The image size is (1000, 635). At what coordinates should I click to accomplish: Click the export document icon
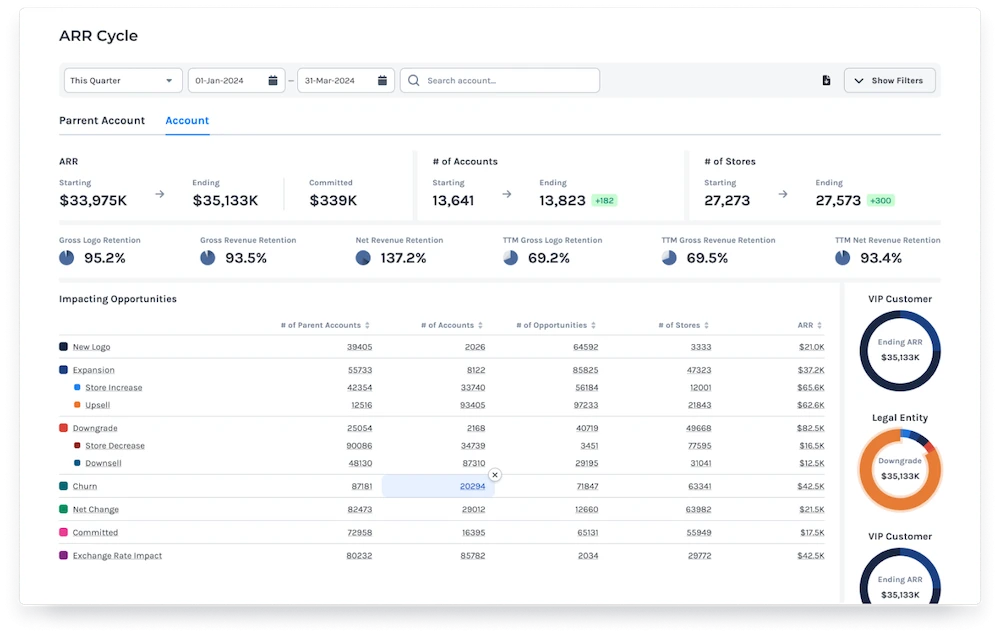click(x=826, y=81)
